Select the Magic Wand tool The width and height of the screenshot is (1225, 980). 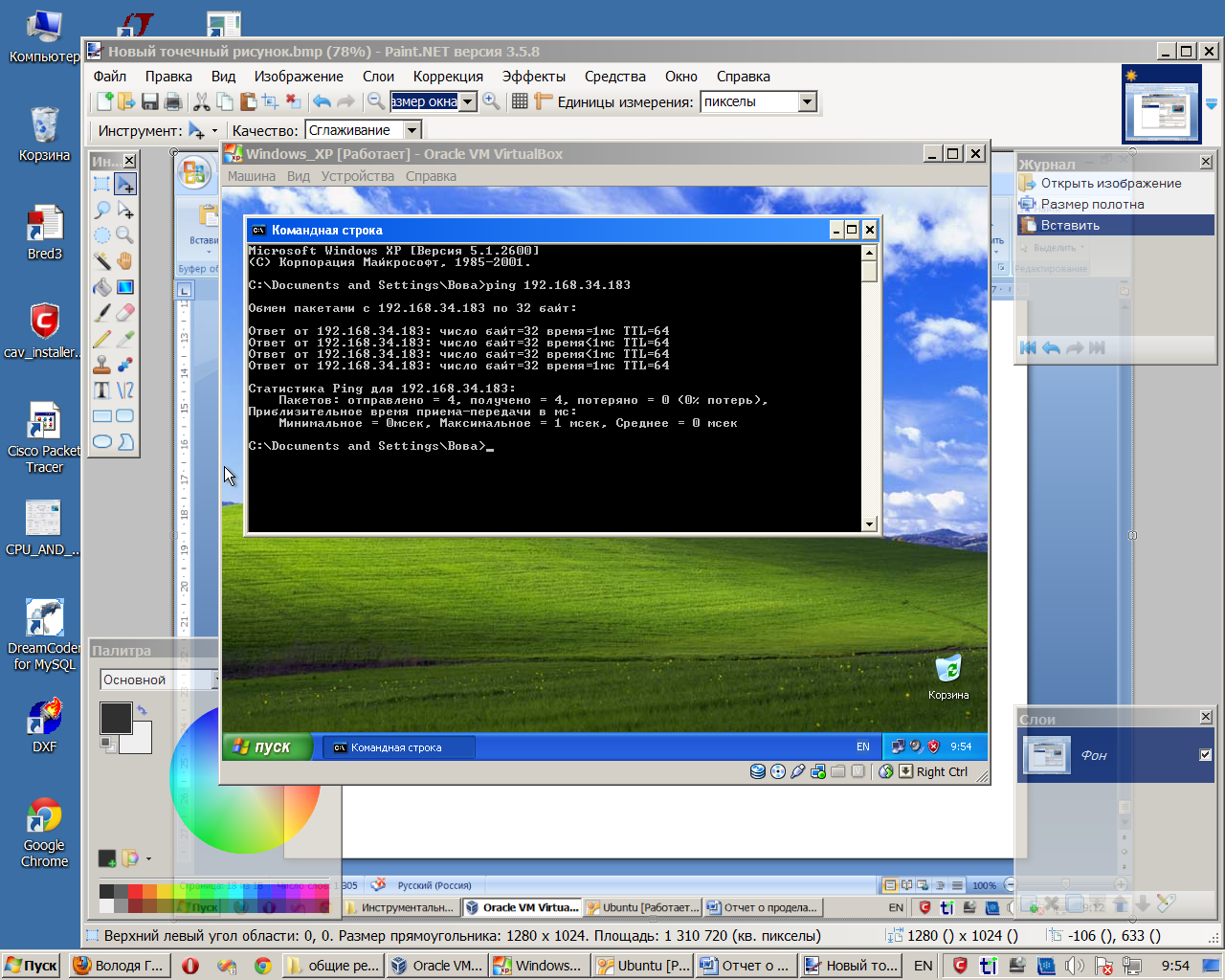101,261
